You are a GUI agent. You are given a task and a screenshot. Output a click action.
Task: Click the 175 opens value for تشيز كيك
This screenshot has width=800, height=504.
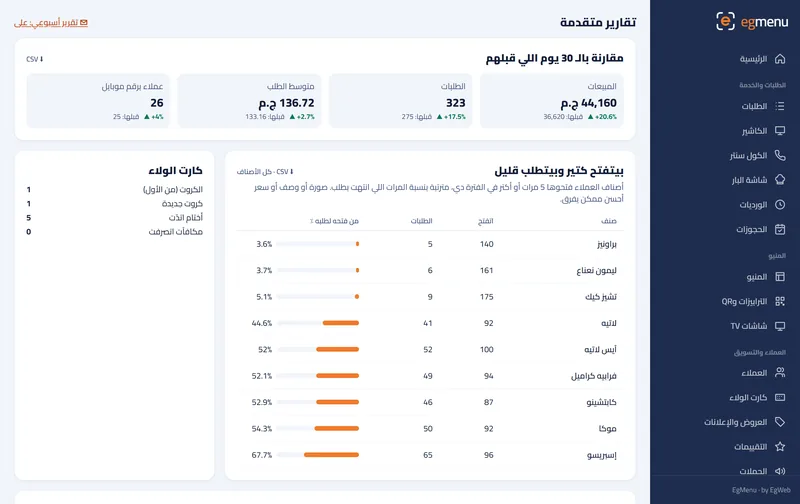tap(487, 297)
